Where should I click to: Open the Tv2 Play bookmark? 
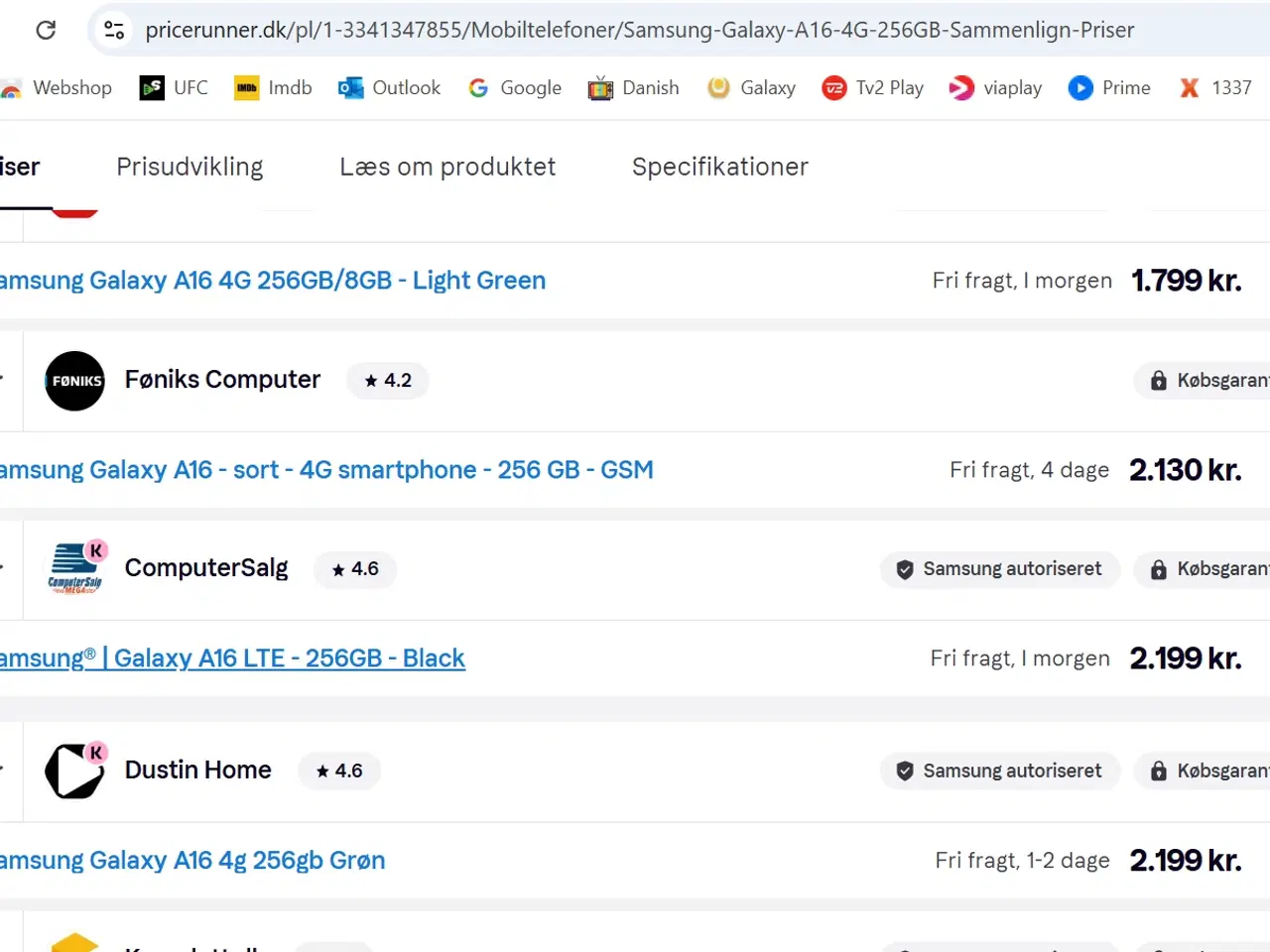coord(873,87)
